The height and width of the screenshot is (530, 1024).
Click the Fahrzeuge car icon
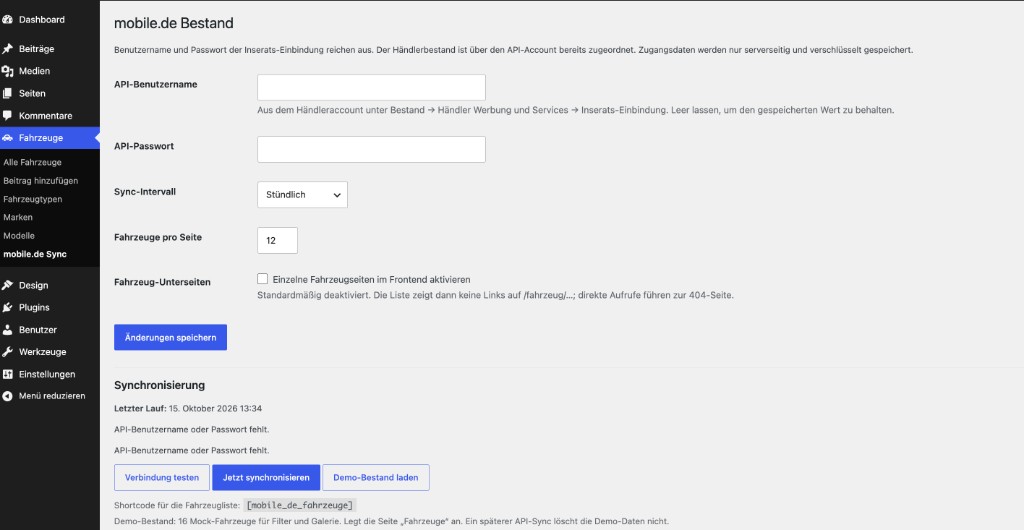coord(7,138)
